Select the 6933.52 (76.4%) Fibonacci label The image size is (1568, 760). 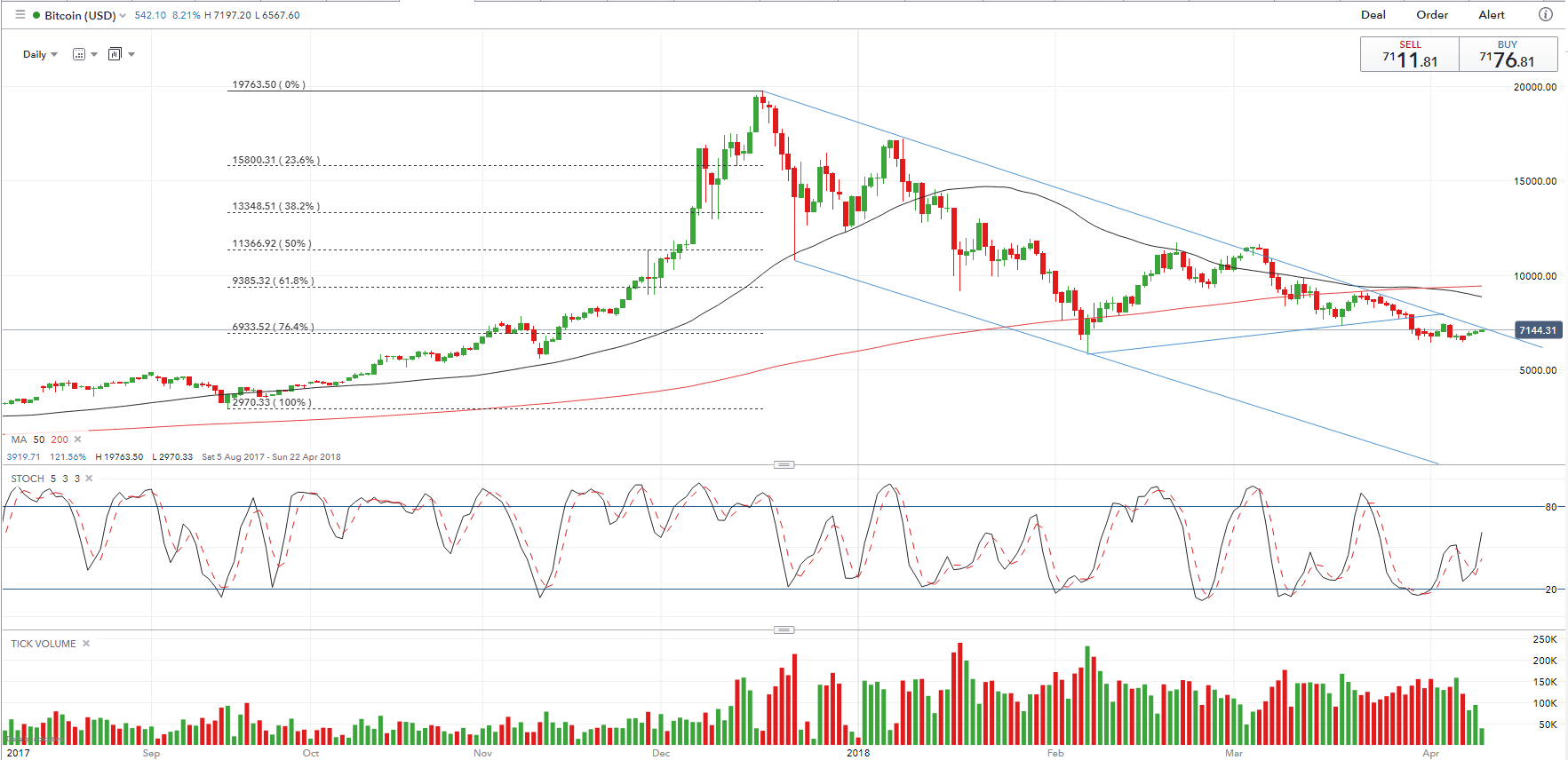pos(274,327)
